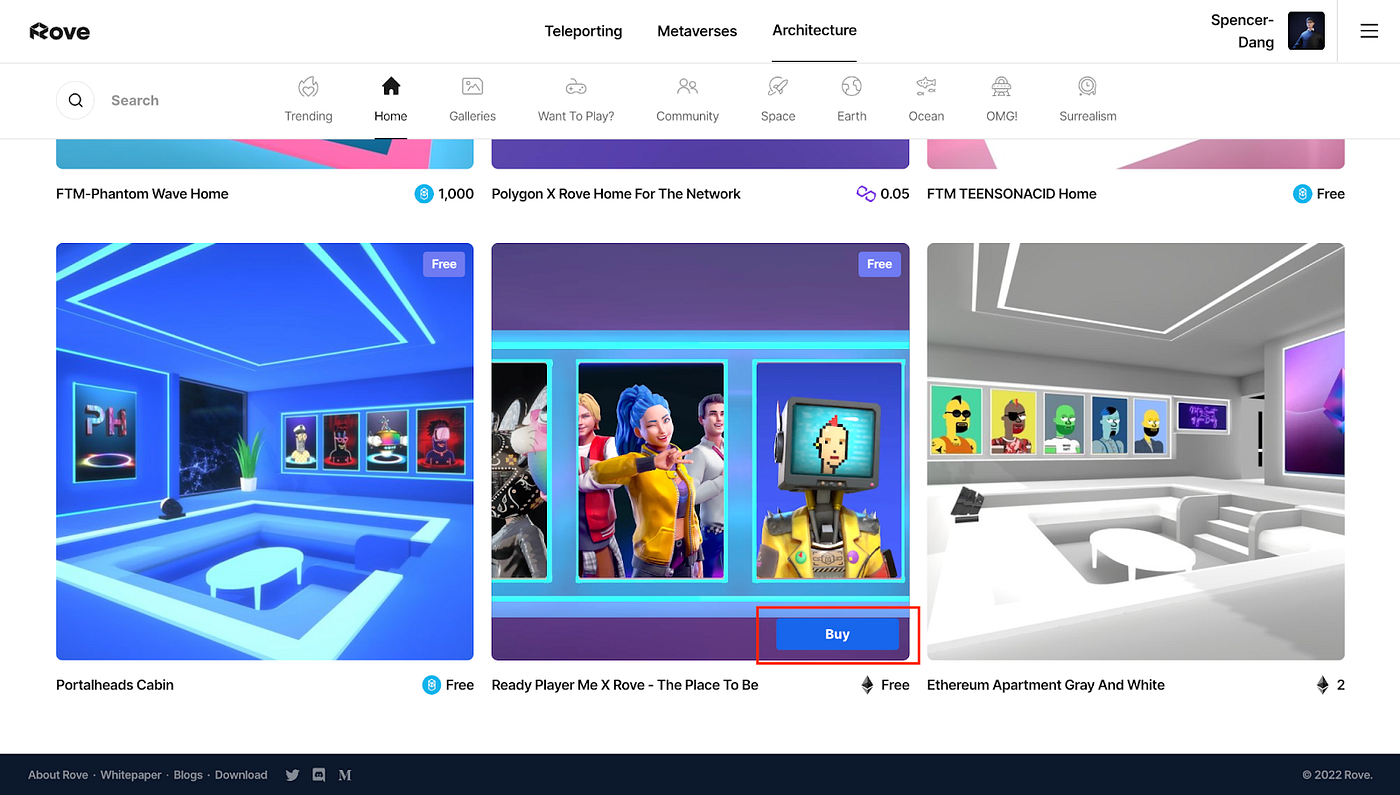Image resolution: width=1400 pixels, height=795 pixels.
Task: Click the 0.05 price value
Action: (895, 194)
